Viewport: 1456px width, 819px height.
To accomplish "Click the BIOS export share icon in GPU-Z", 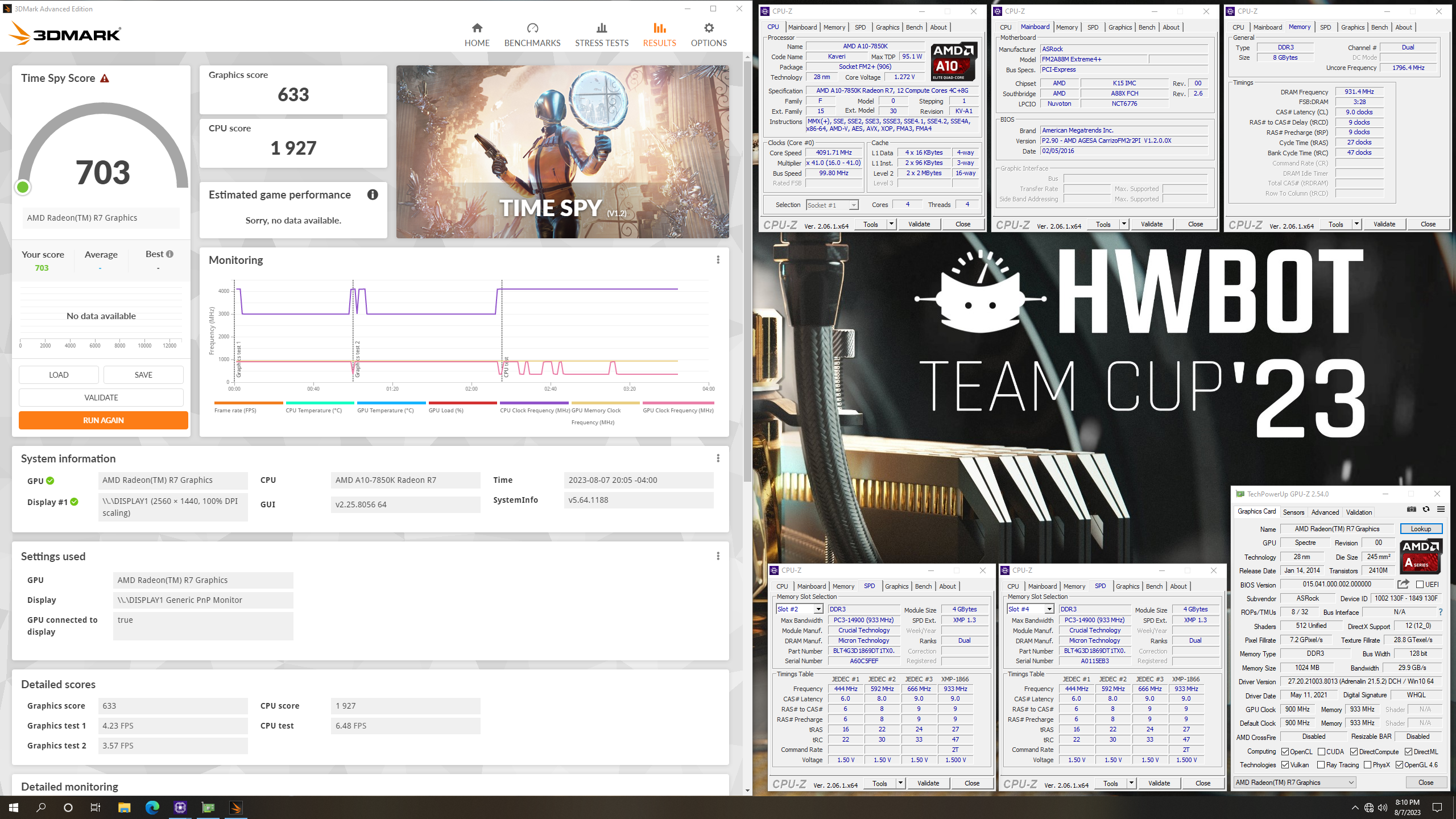I will (x=1403, y=584).
